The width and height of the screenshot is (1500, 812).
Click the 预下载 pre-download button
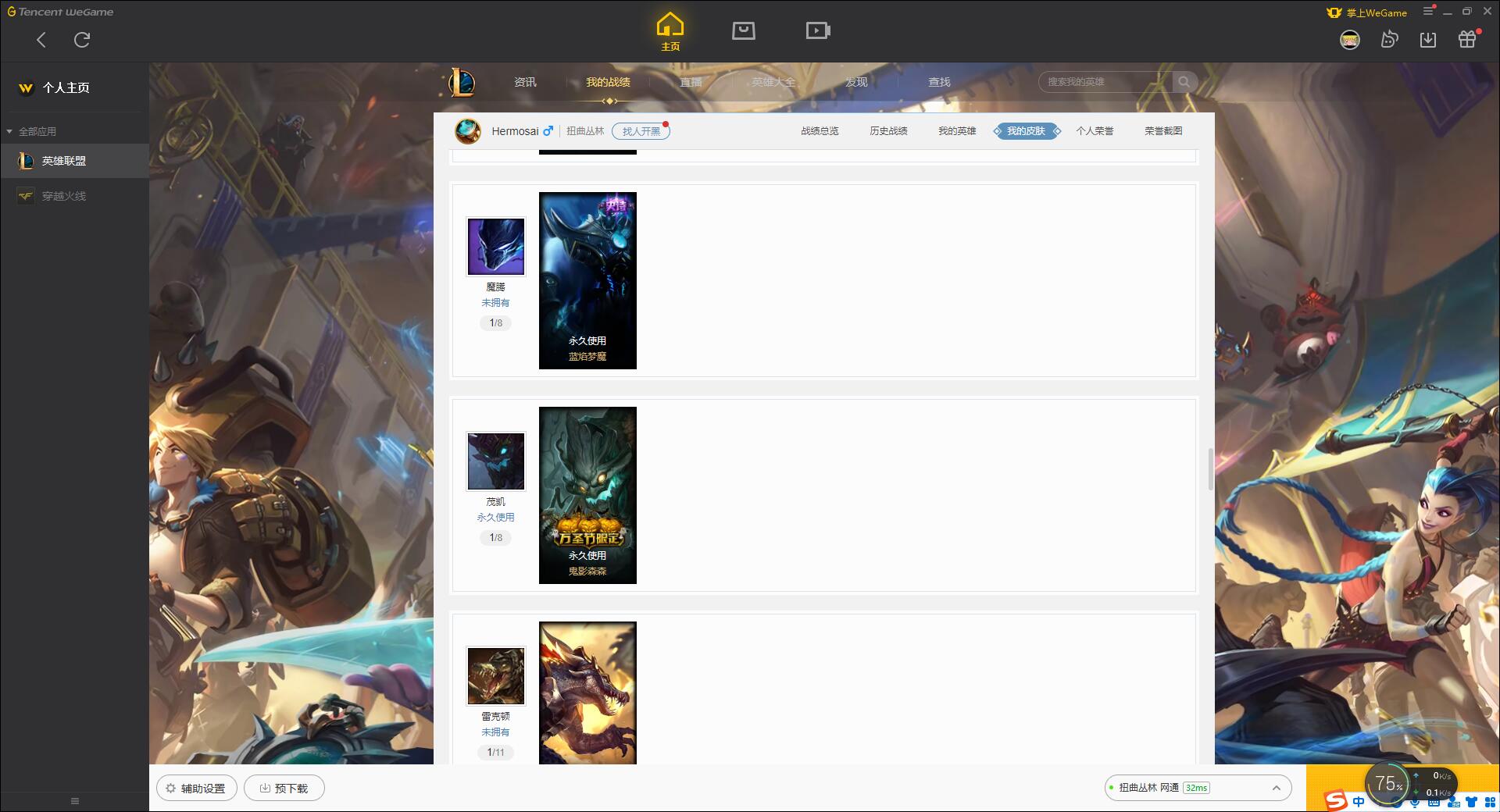coord(284,789)
